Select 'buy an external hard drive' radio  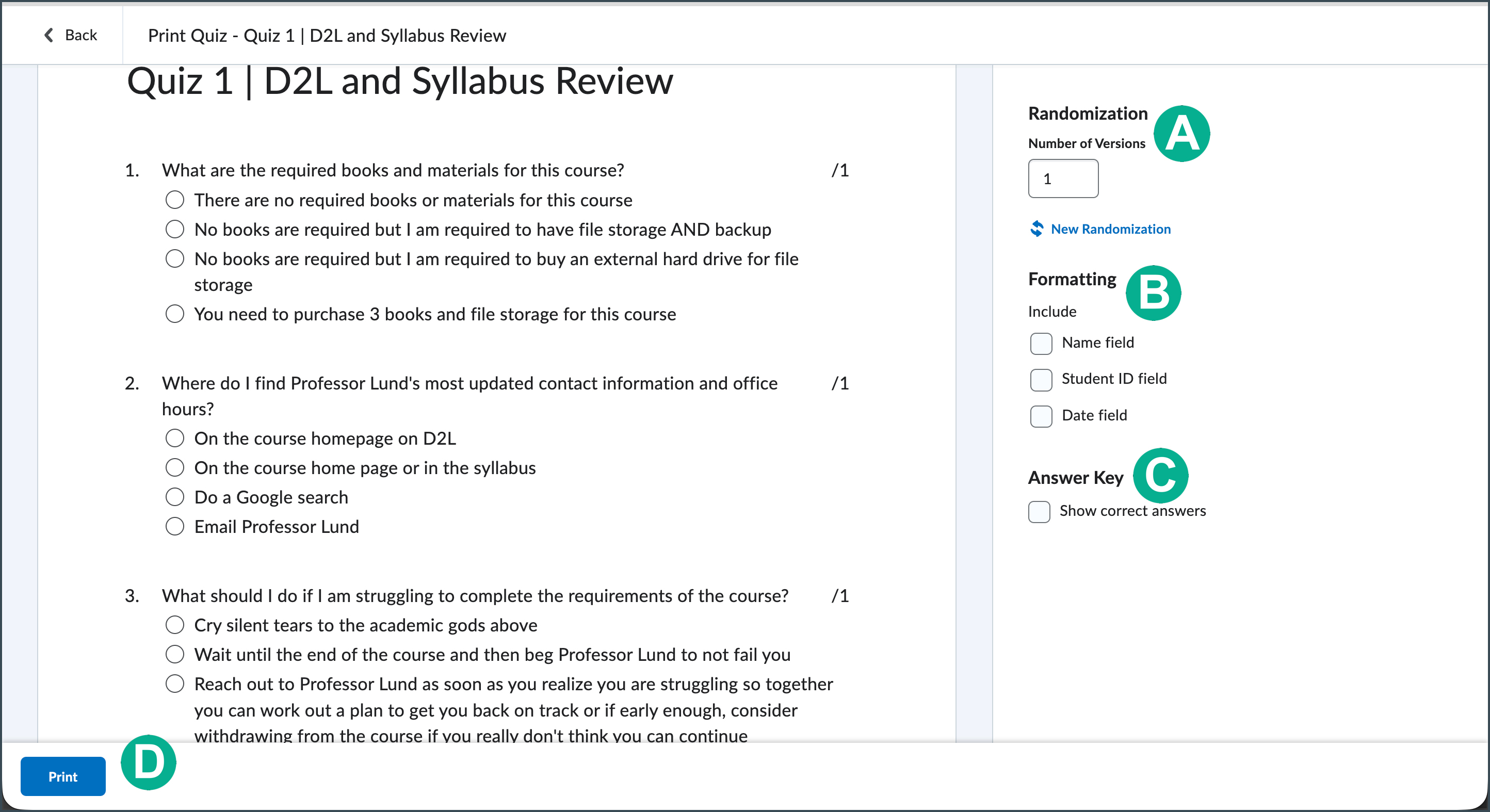tap(175, 258)
